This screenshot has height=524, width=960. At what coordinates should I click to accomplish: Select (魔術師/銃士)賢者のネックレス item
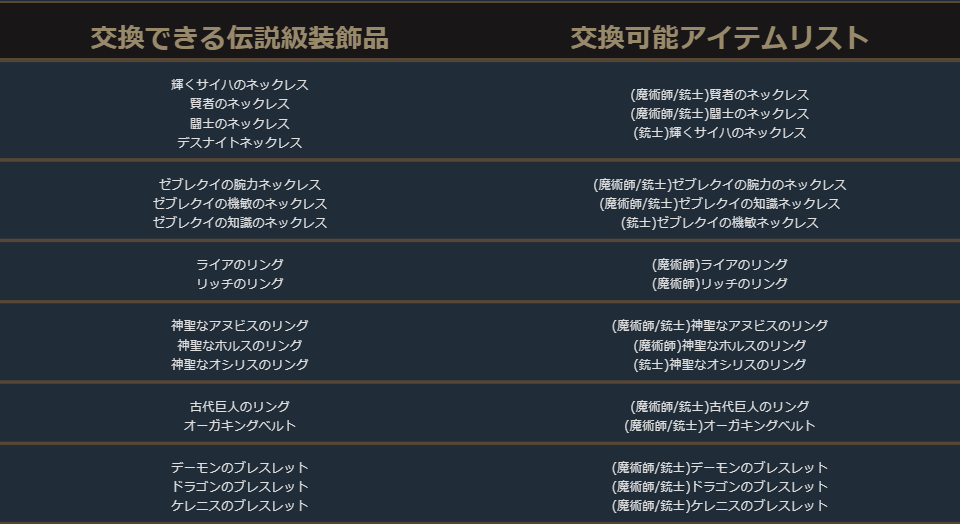(719, 95)
